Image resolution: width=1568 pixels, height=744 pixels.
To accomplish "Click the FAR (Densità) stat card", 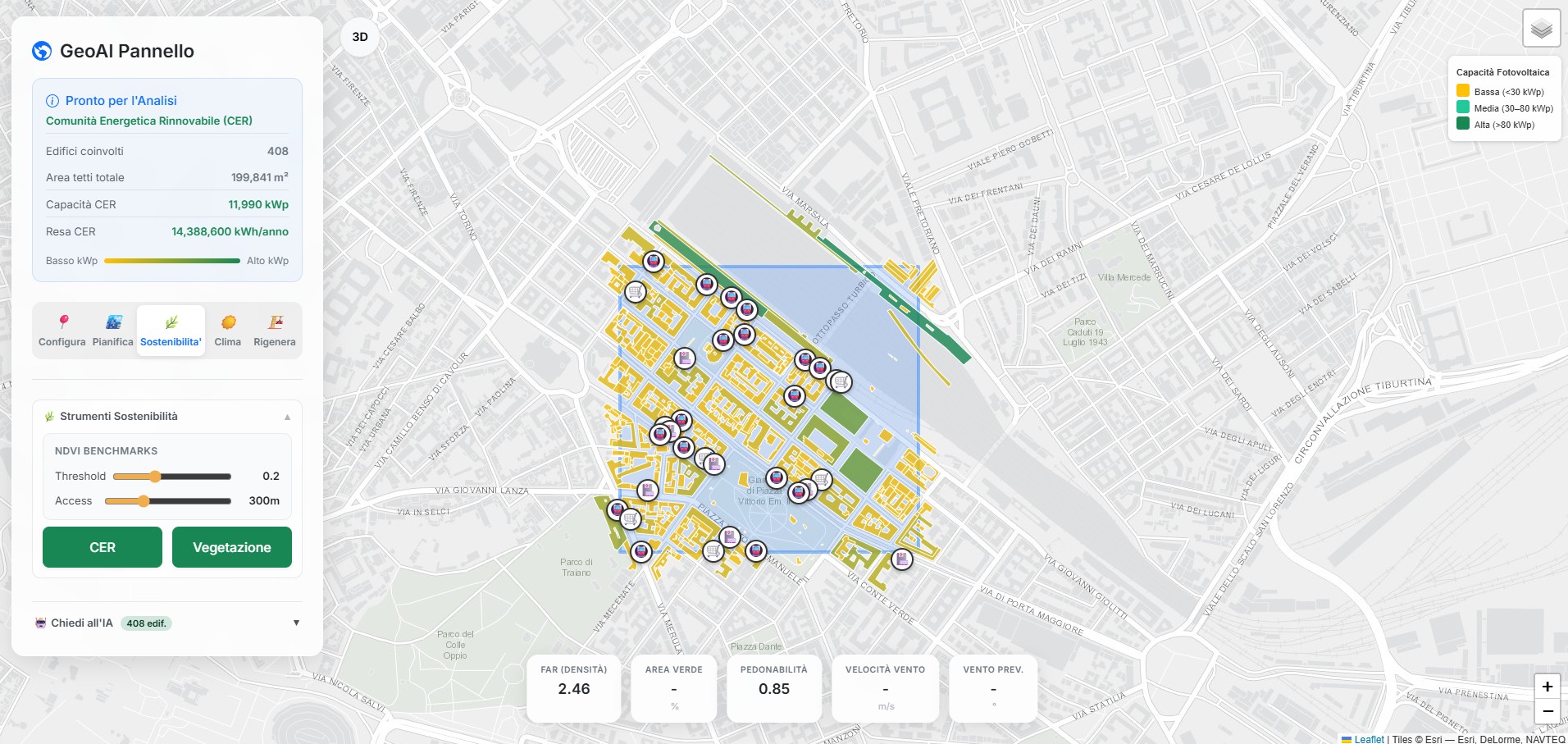I will [574, 688].
